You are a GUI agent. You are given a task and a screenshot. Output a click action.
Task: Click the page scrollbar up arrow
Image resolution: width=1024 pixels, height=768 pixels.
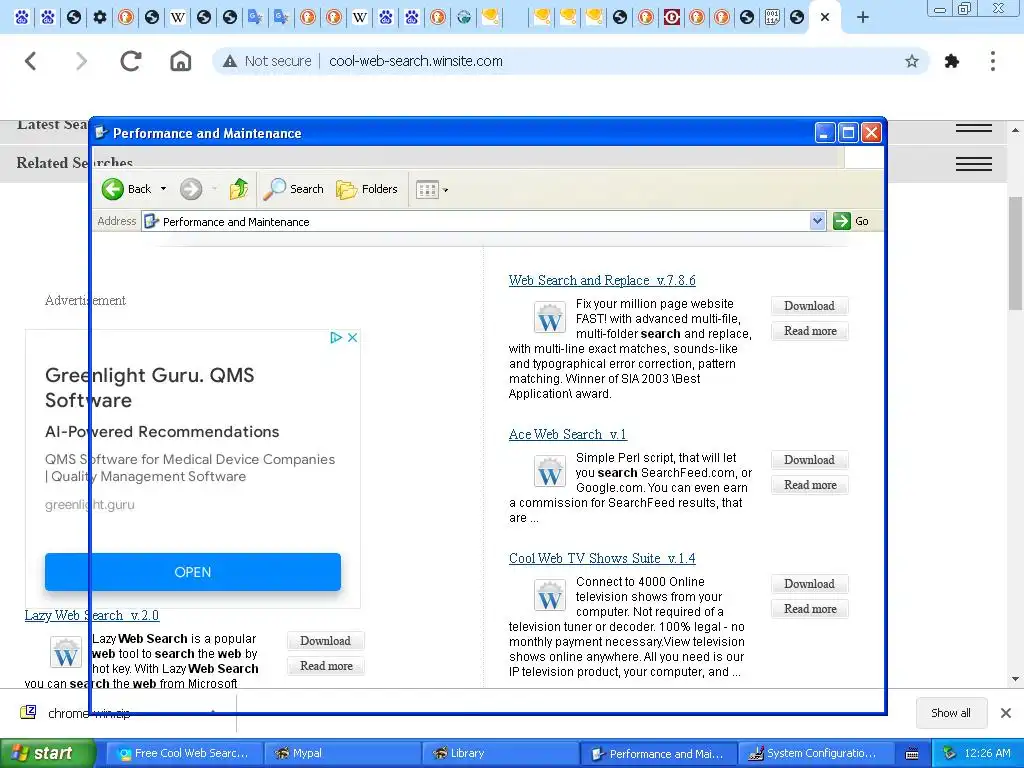1016,130
